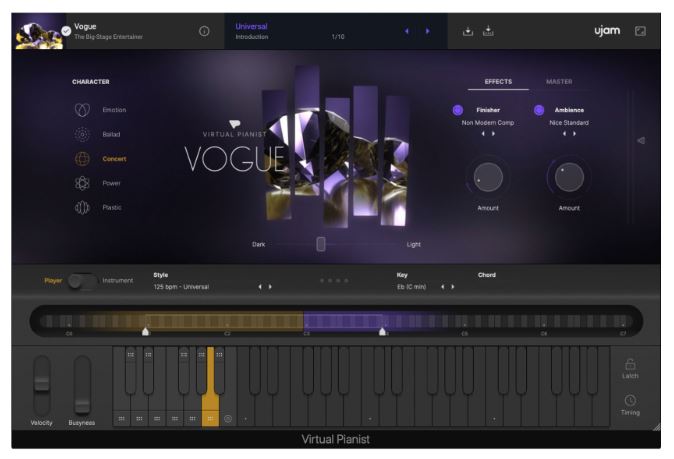Open the Eb (C min) key selector
This screenshot has width=674, height=459.
pyautogui.click(x=411, y=287)
